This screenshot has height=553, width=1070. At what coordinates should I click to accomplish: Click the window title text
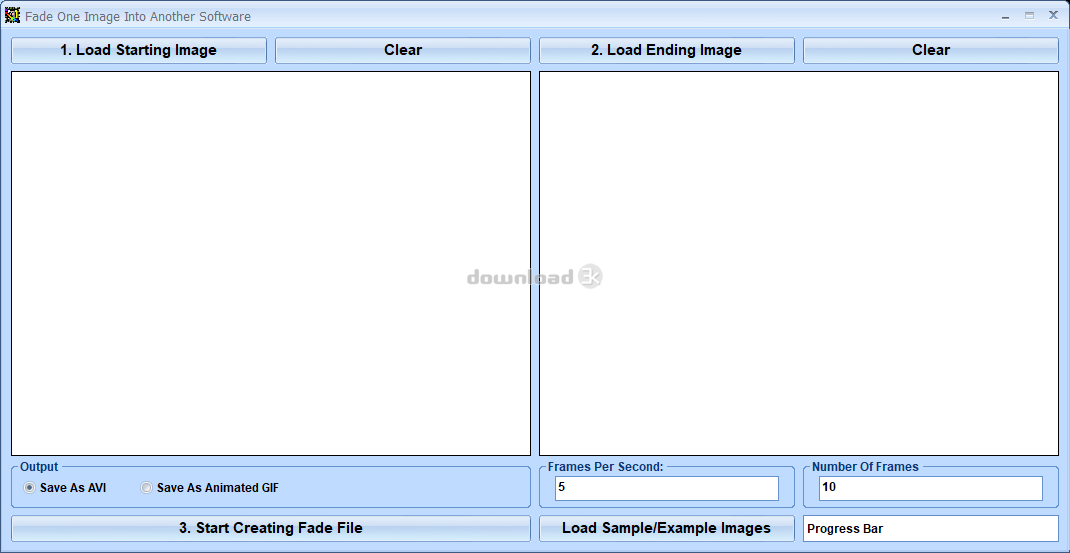[138, 16]
